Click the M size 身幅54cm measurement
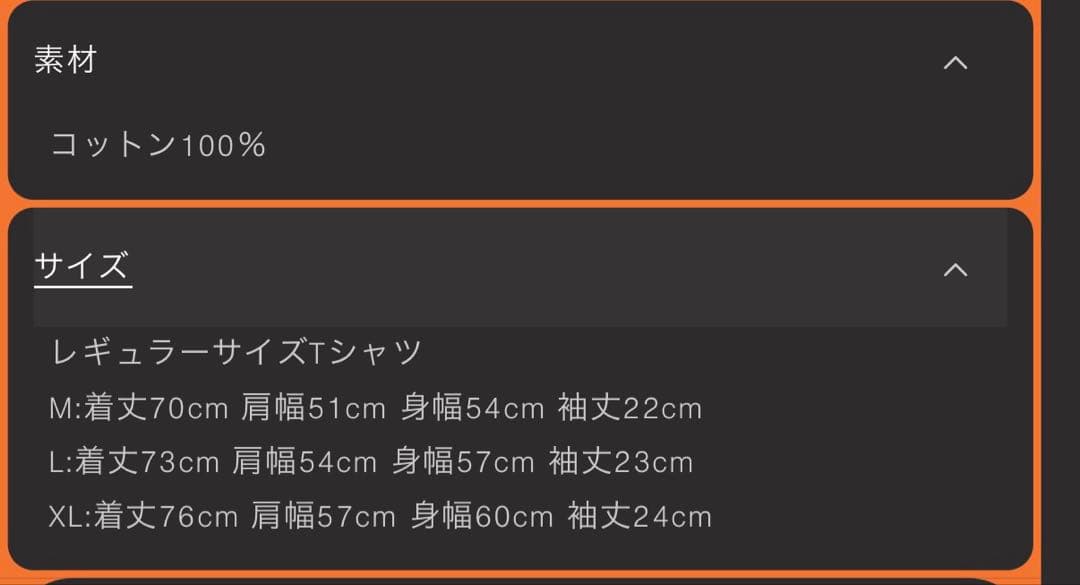The height and width of the screenshot is (585, 1080). point(472,408)
